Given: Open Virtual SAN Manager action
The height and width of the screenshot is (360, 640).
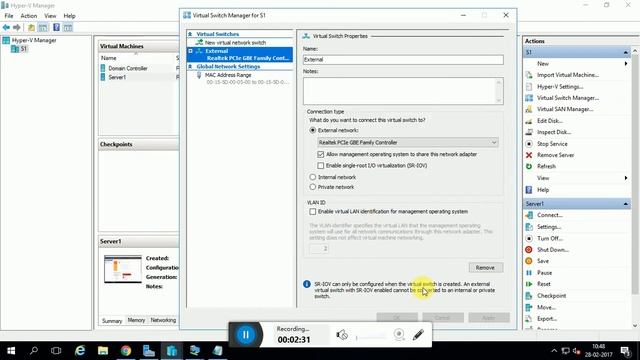Looking at the screenshot, I should click(565, 109).
